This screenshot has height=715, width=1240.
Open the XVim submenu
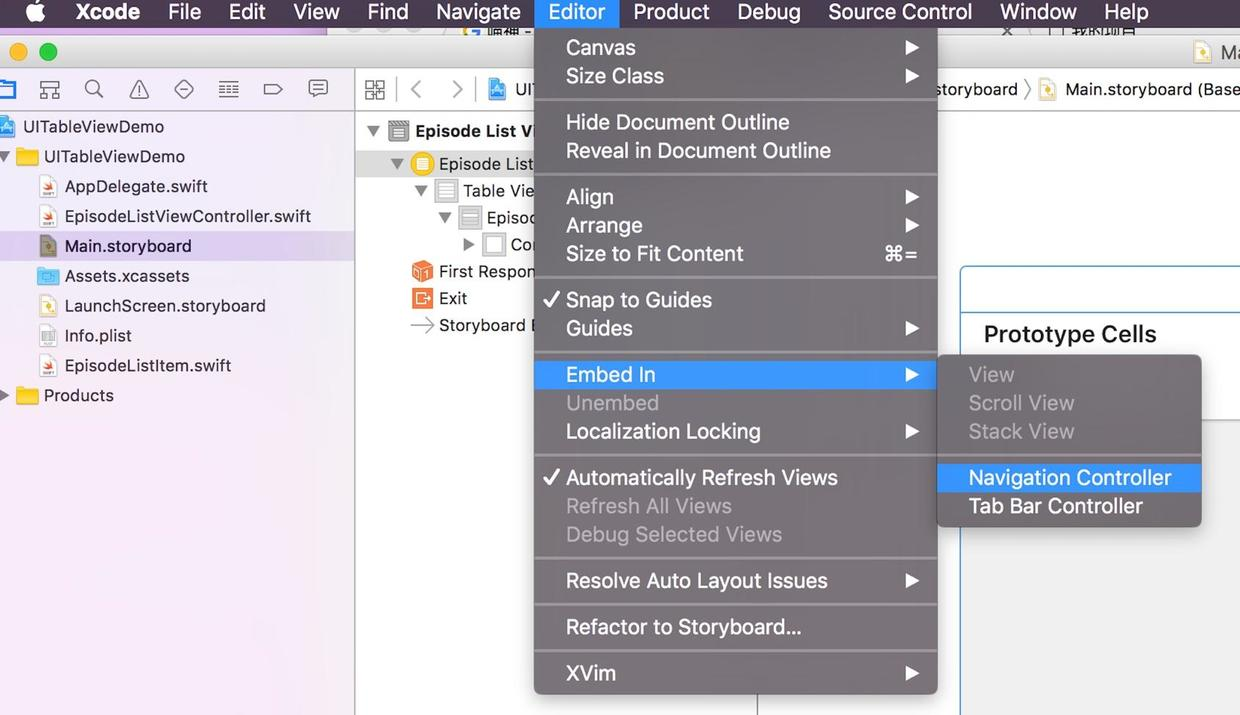pyautogui.click(x=735, y=673)
